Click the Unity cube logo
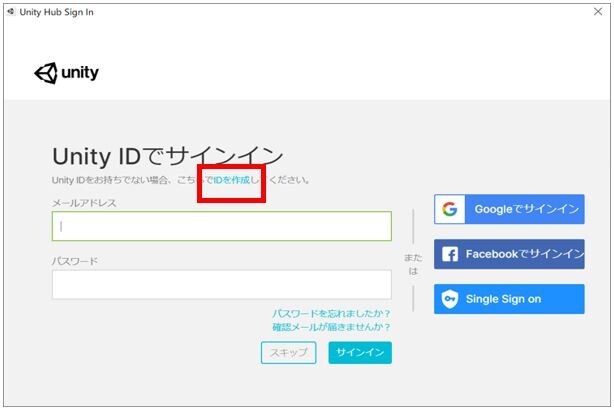614x410 pixels. (46, 73)
